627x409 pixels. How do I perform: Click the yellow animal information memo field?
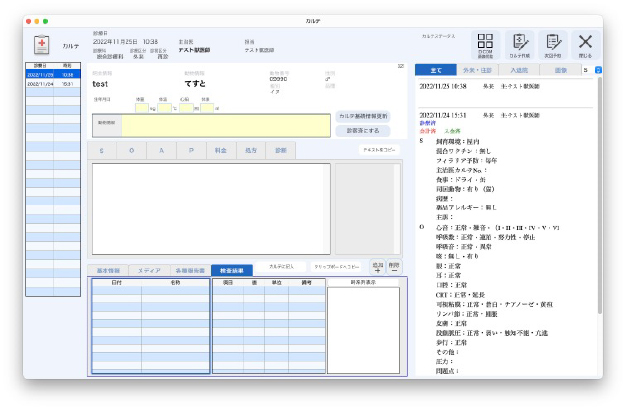pyautogui.click(x=226, y=125)
